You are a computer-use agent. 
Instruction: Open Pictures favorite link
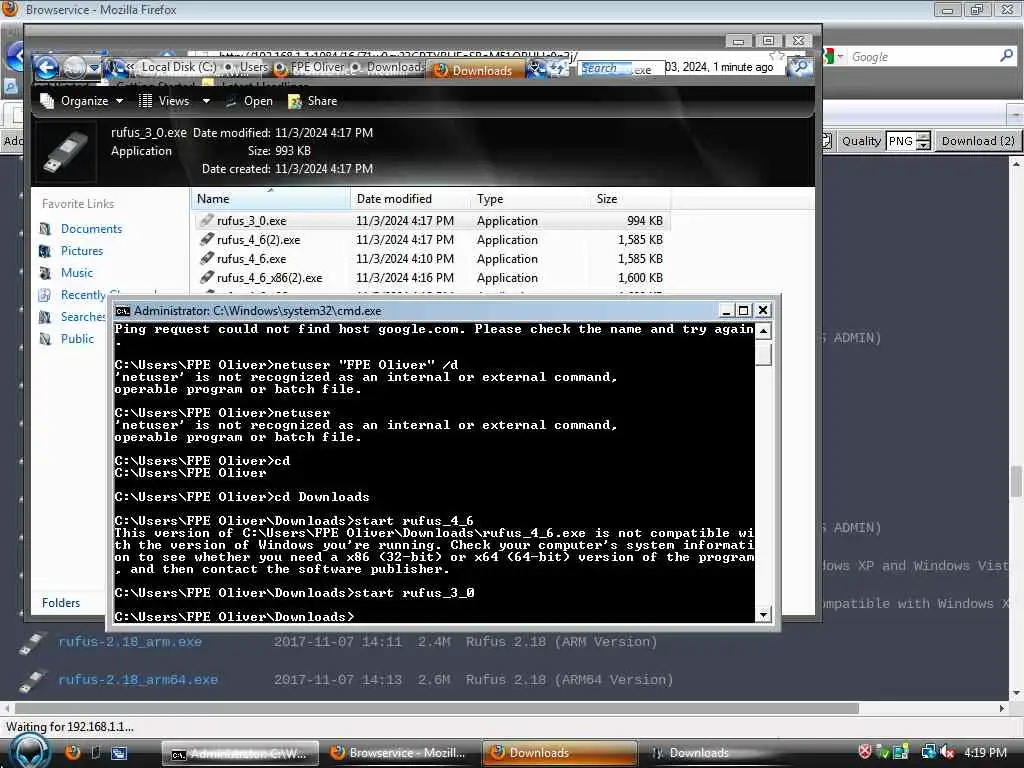82,251
